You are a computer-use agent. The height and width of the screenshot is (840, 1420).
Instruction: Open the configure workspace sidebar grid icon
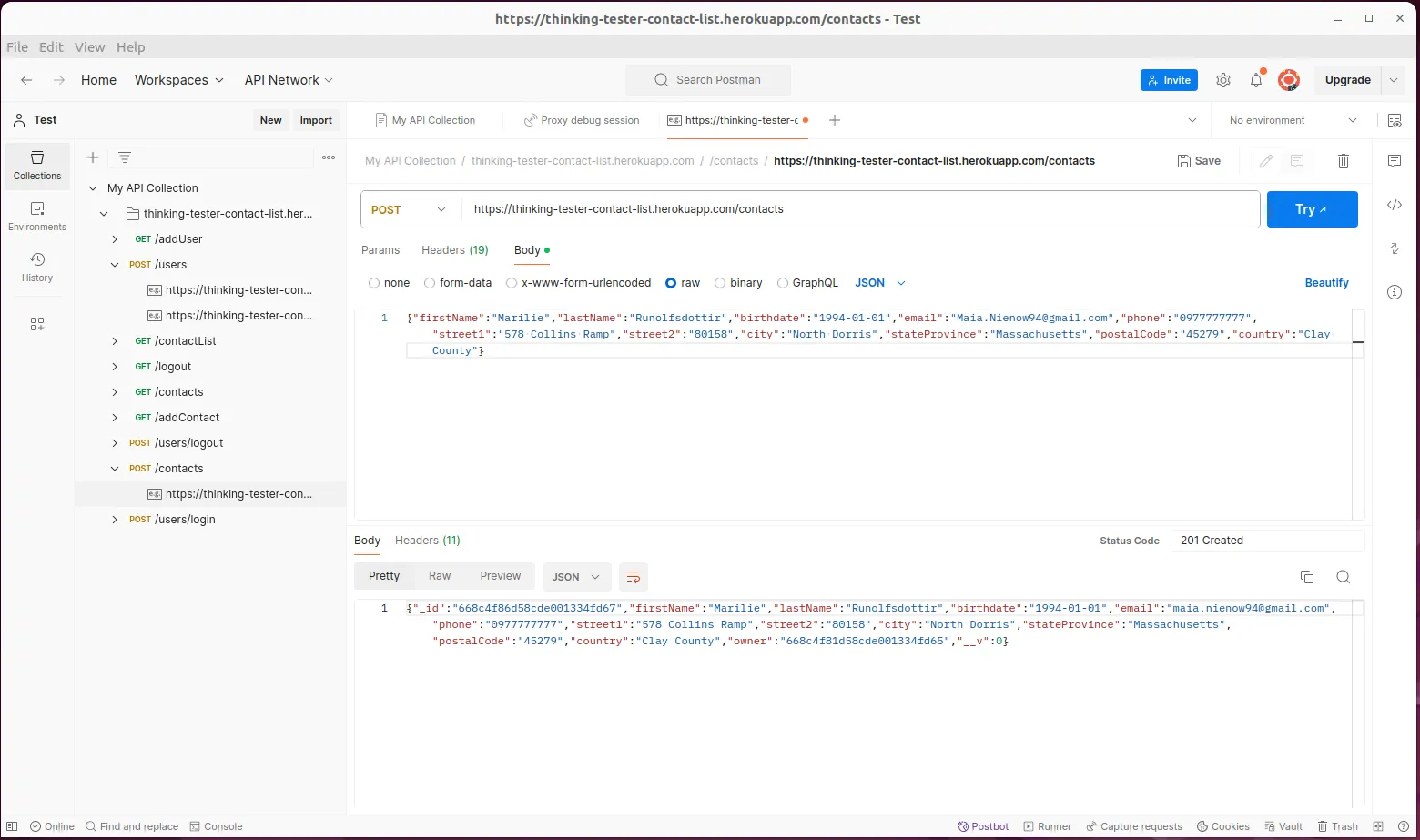point(37,324)
